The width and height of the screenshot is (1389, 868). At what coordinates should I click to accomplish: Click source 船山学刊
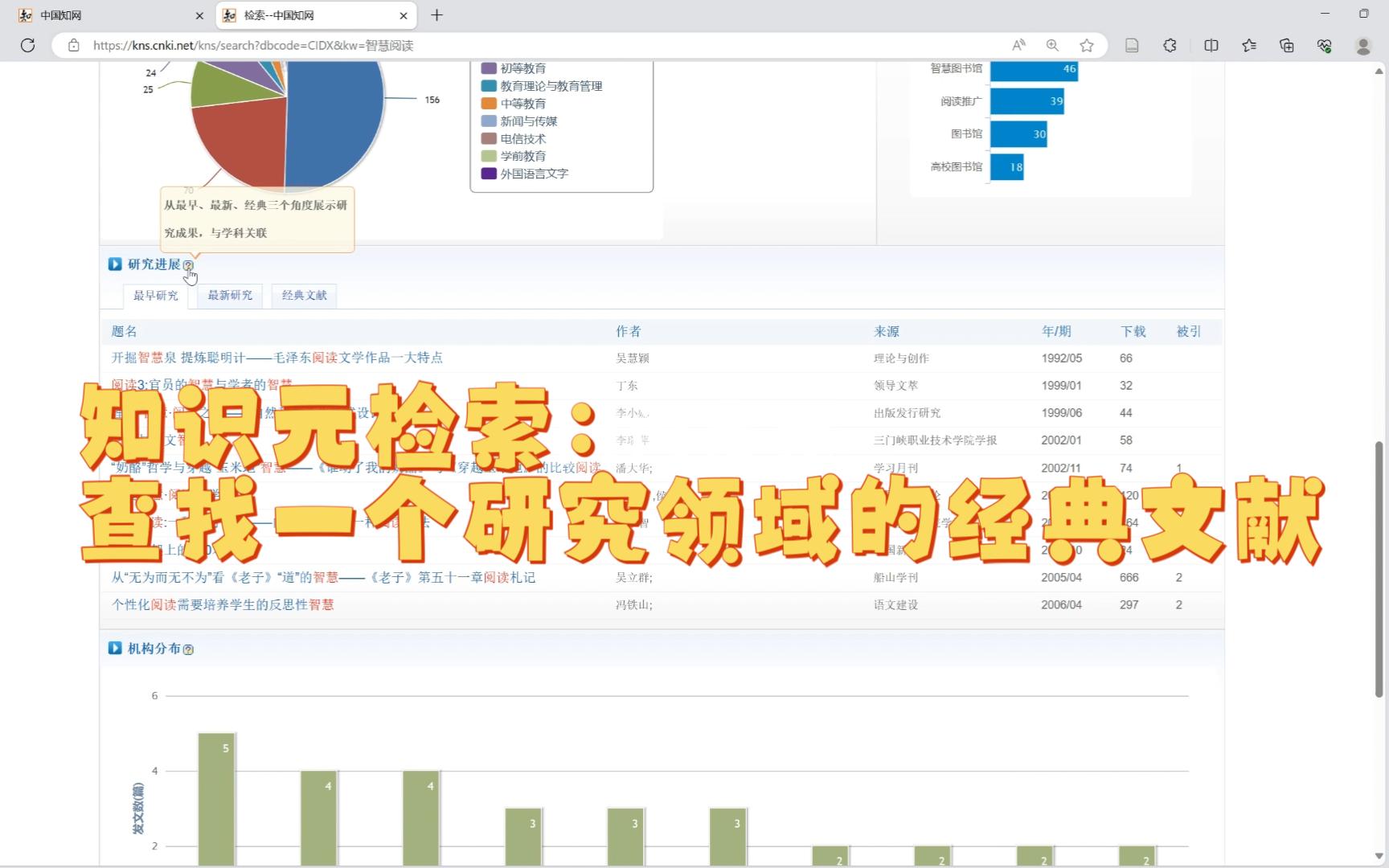895,578
